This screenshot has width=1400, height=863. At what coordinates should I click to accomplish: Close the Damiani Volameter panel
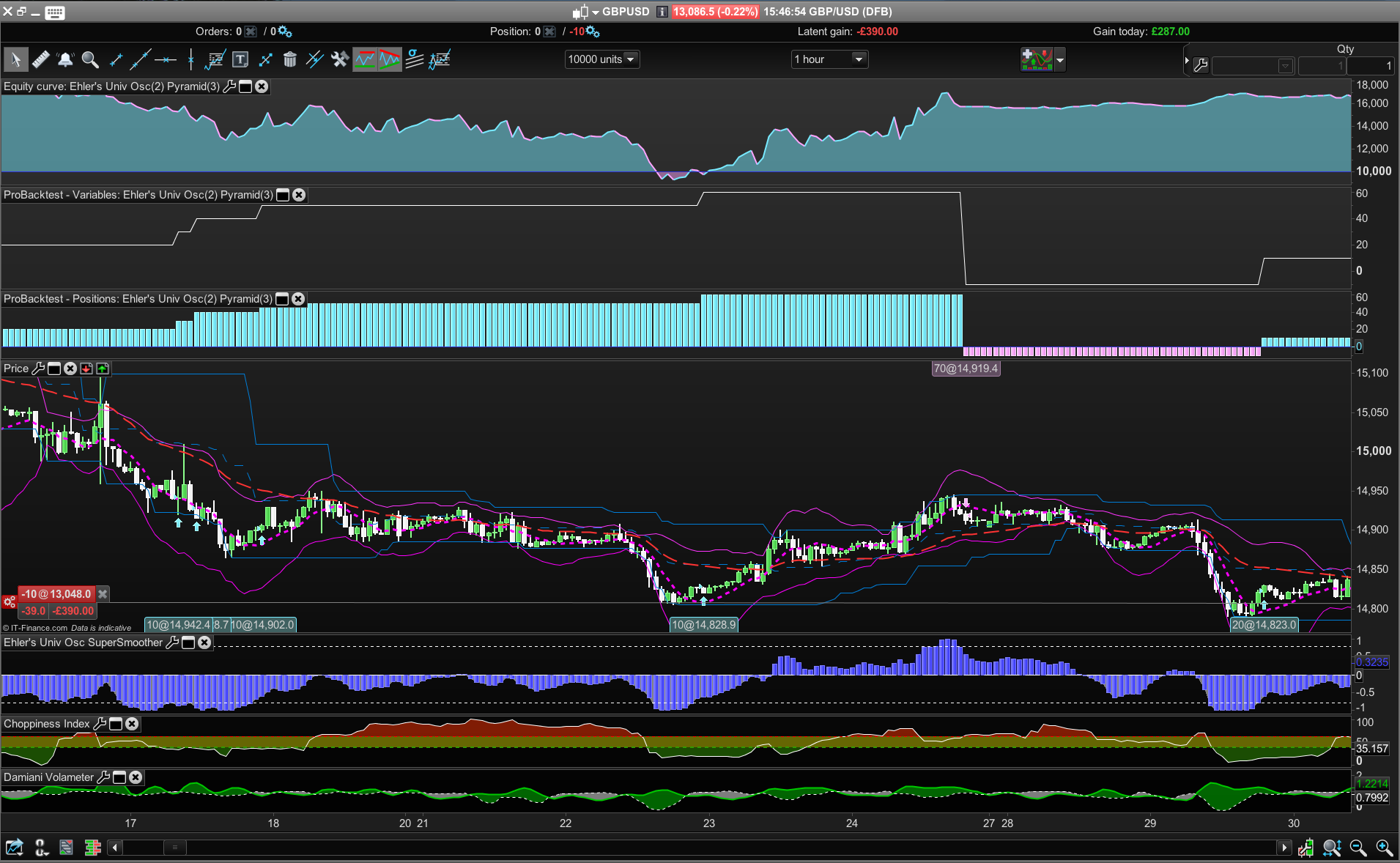tap(136, 777)
